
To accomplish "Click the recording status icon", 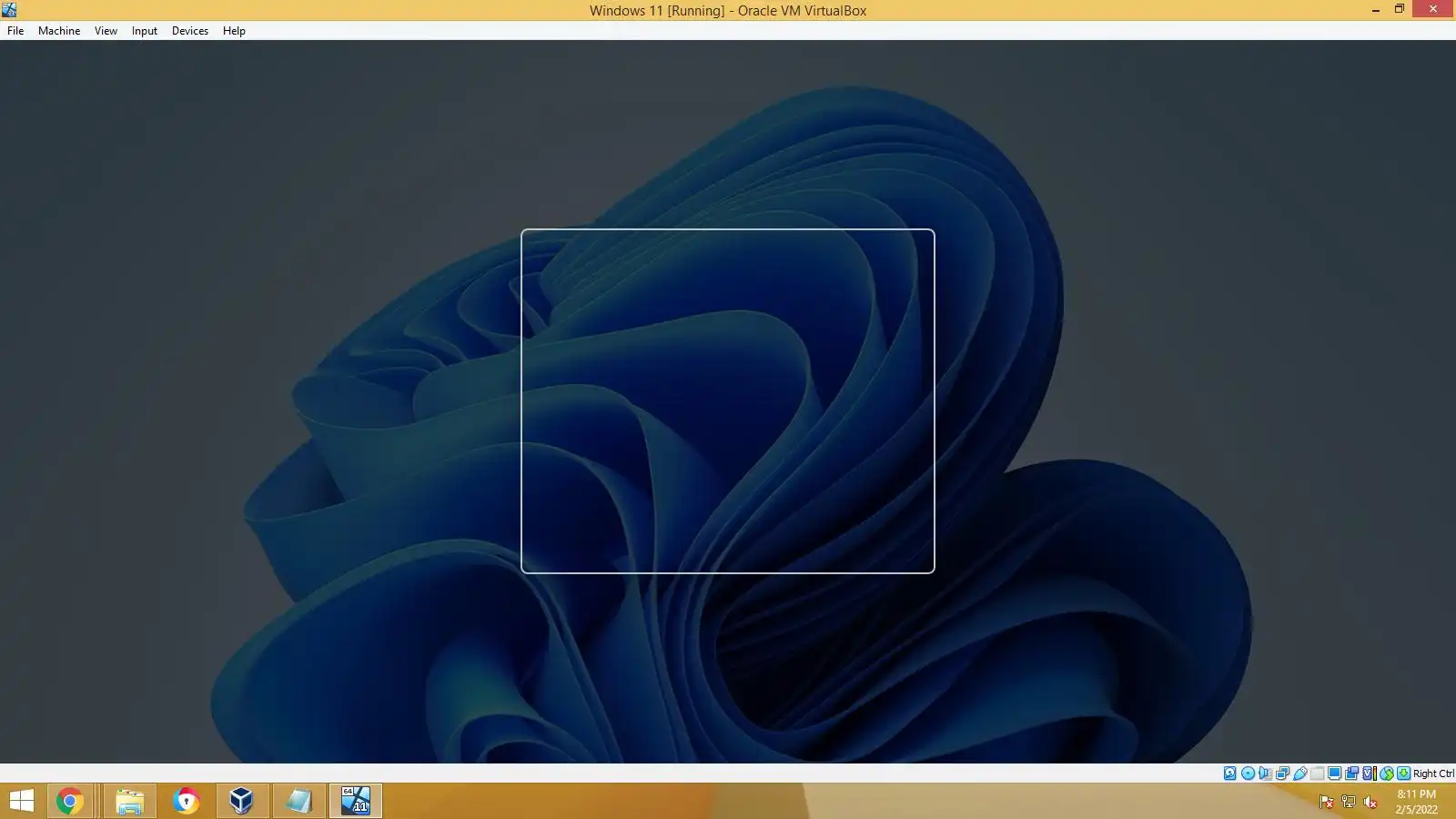I will pyautogui.click(x=1351, y=773).
